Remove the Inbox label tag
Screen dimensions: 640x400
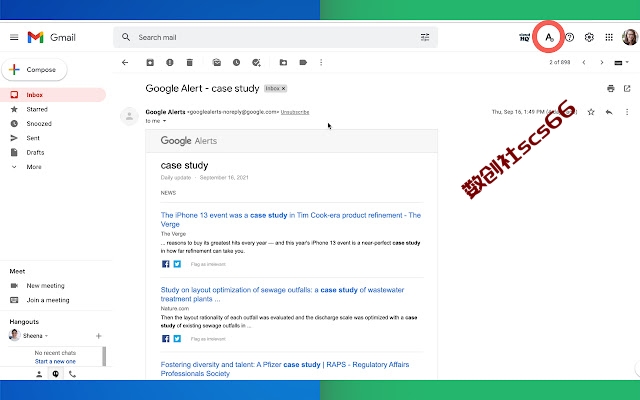point(284,89)
